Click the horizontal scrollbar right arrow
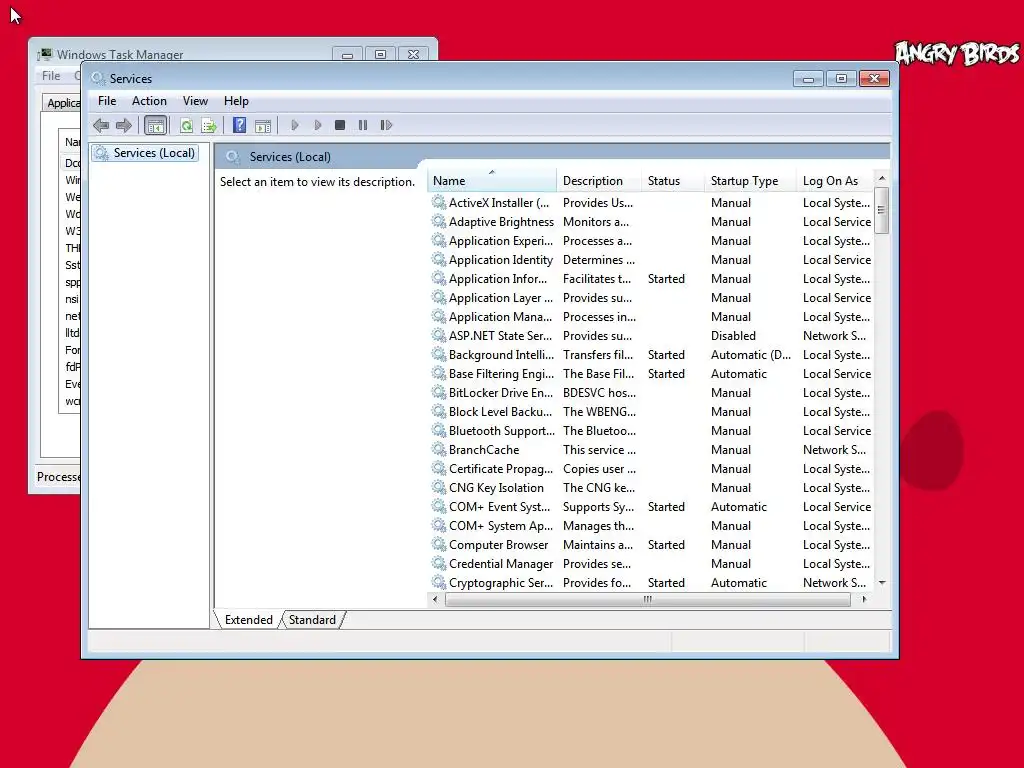The width and height of the screenshot is (1024, 768). click(864, 599)
